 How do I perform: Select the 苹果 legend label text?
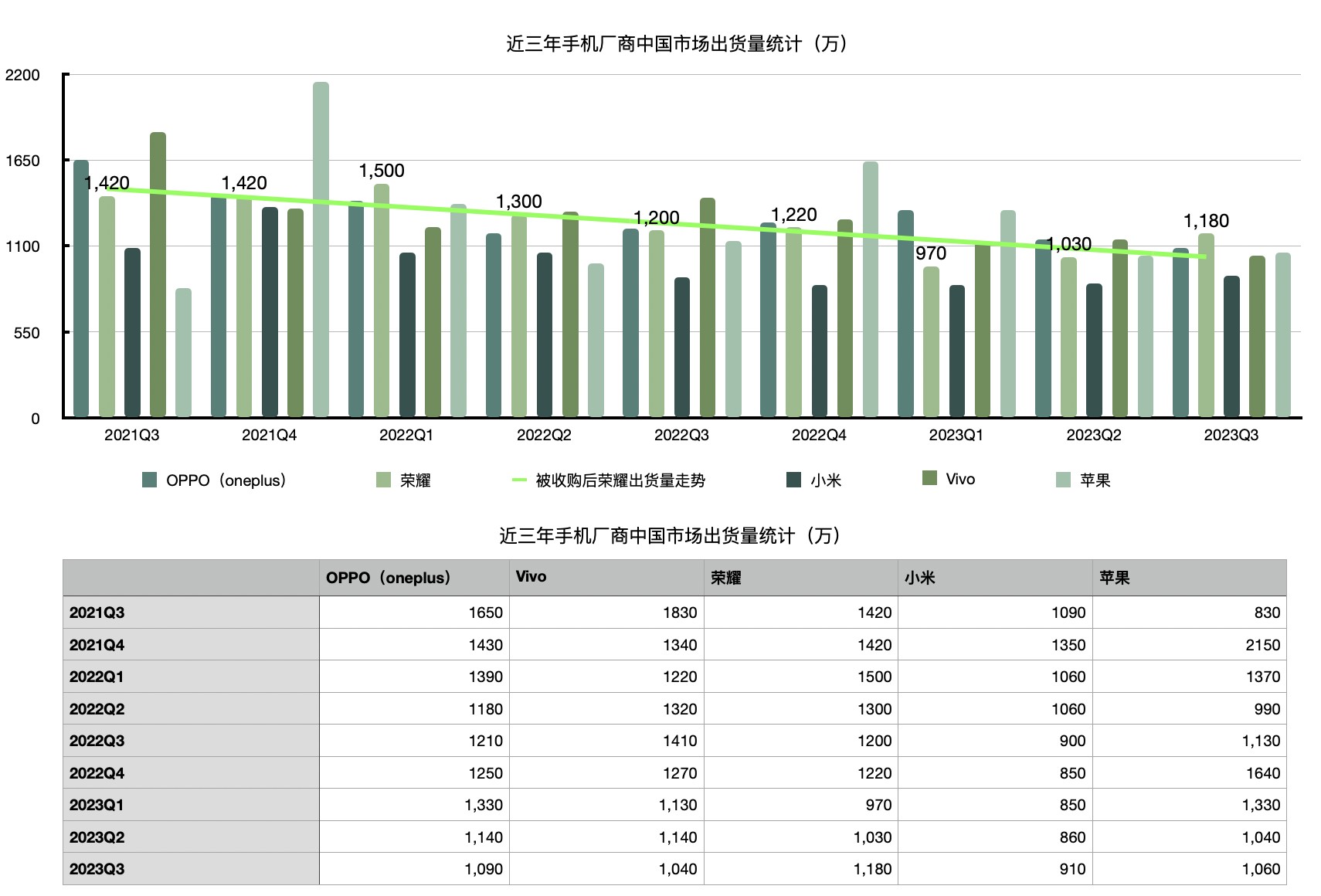[1095, 480]
